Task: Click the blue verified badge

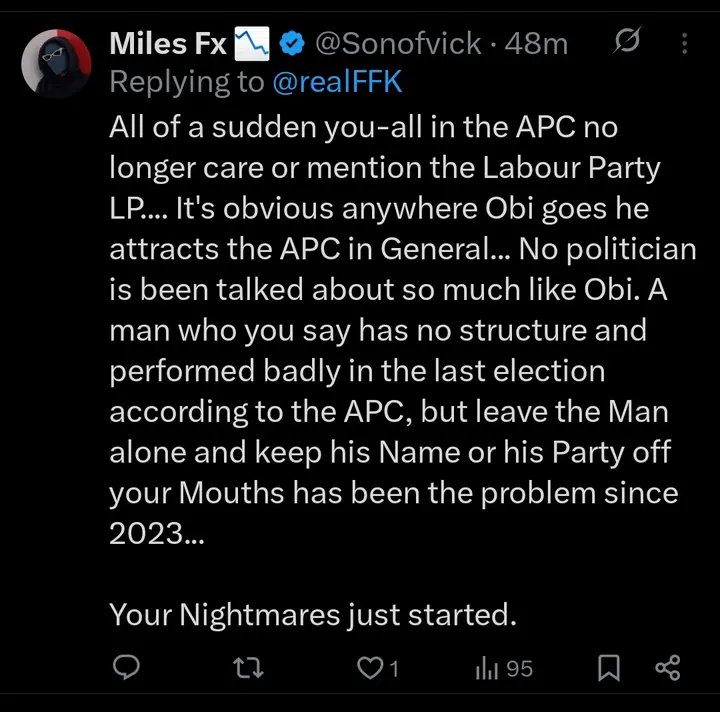Action: (292, 43)
